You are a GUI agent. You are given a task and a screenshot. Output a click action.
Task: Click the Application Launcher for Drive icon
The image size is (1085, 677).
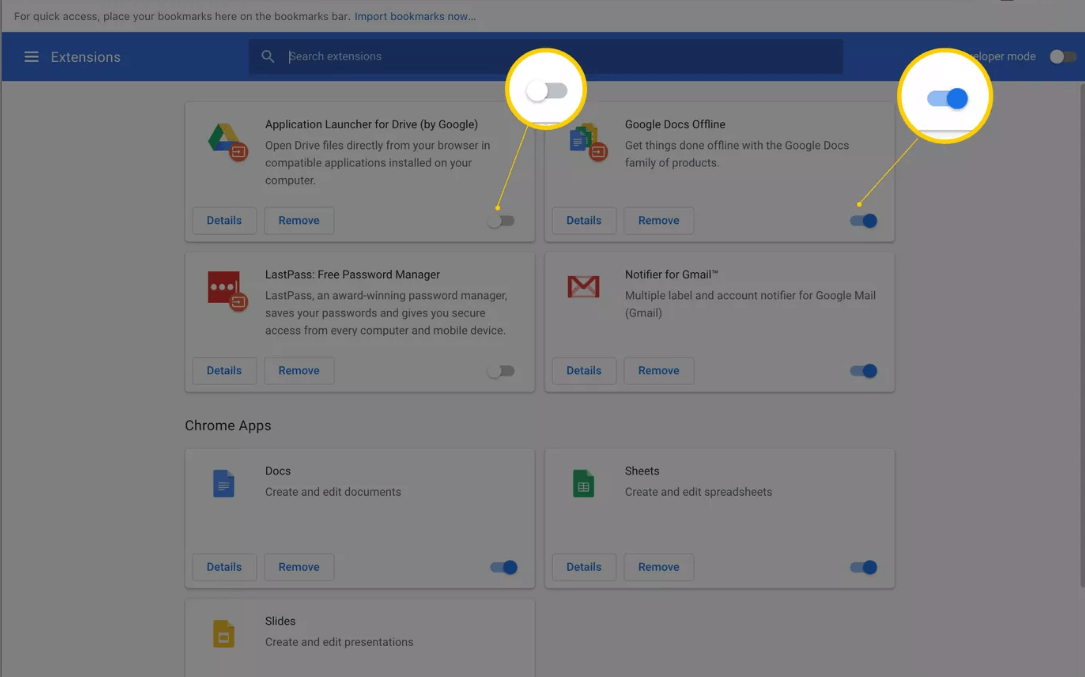tap(227, 141)
